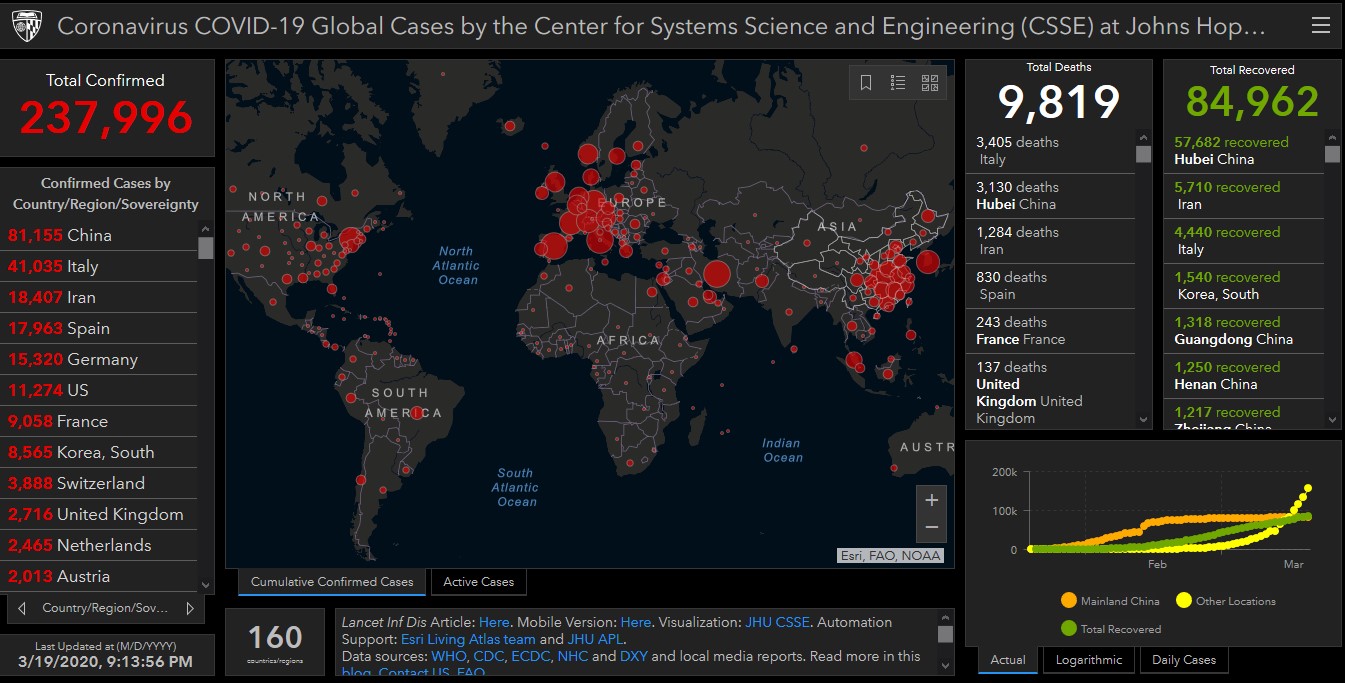Select US row with 11,274 cases

point(100,390)
